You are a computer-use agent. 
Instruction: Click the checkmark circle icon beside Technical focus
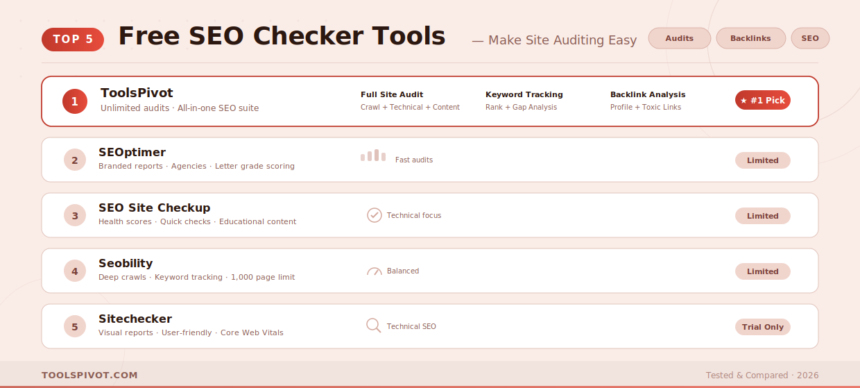(x=374, y=215)
